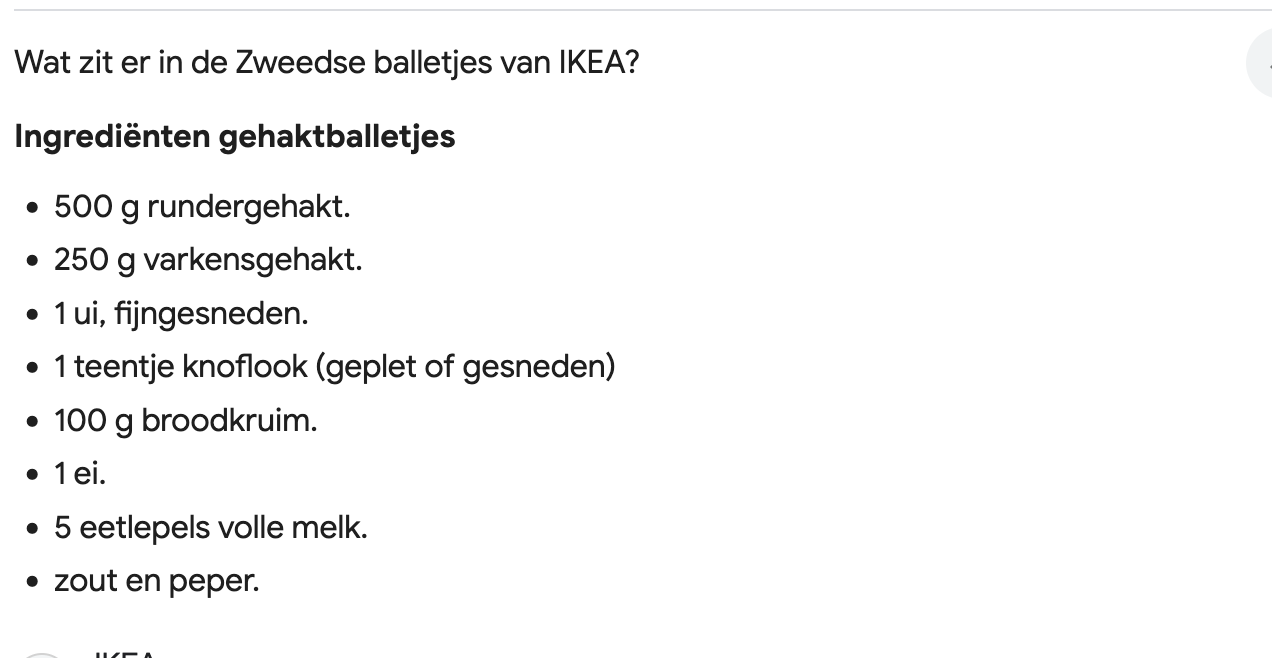Click the words geplet of gesneden
Viewport: 1272px width, 658px height.
coord(465,367)
